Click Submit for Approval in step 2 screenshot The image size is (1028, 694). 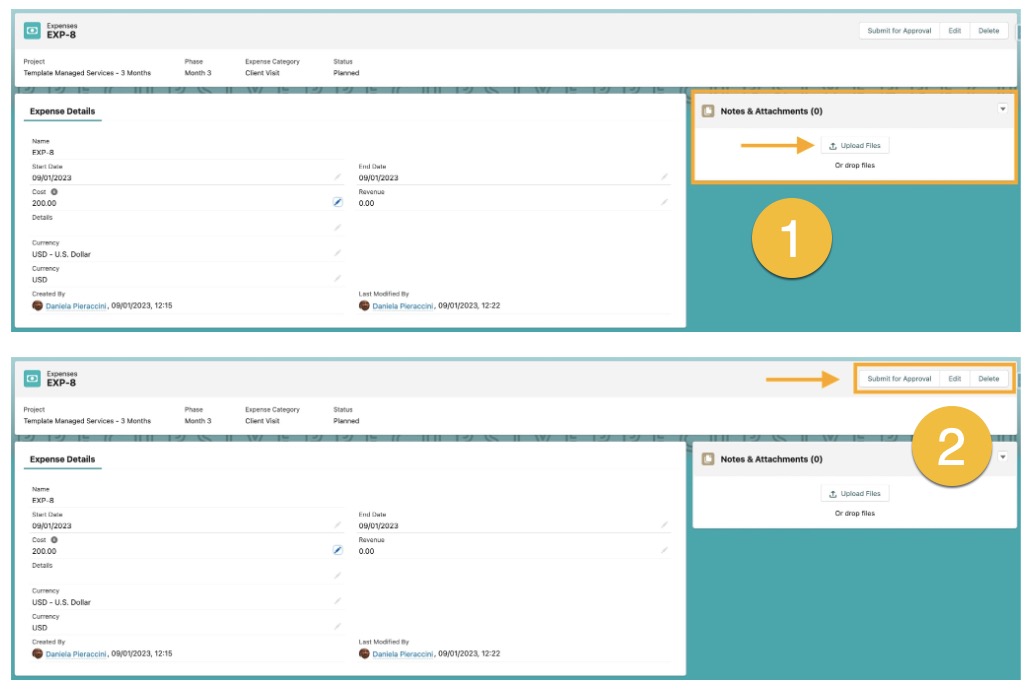coord(899,379)
